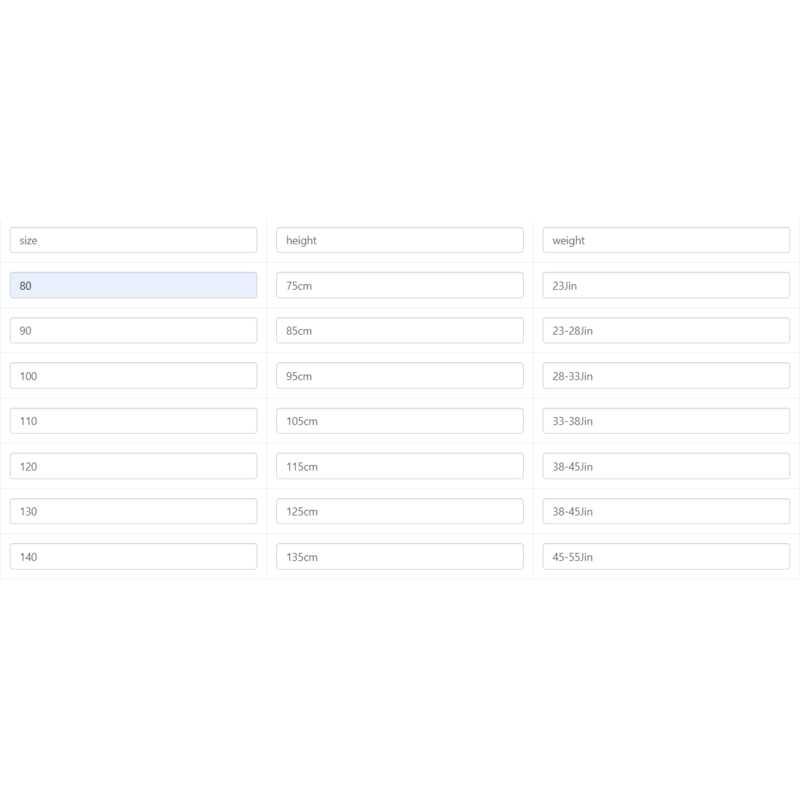Screen dimensions: 800x800
Task: Select the height field showing 115cm
Action: click(399, 466)
